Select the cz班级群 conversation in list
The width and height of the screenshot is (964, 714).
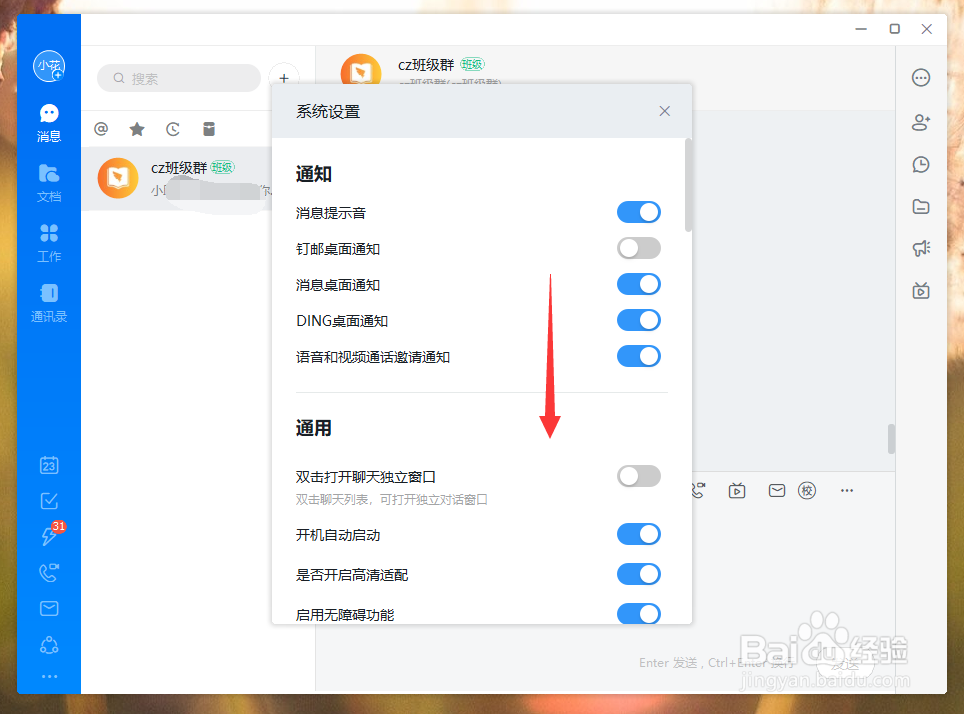coord(176,179)
